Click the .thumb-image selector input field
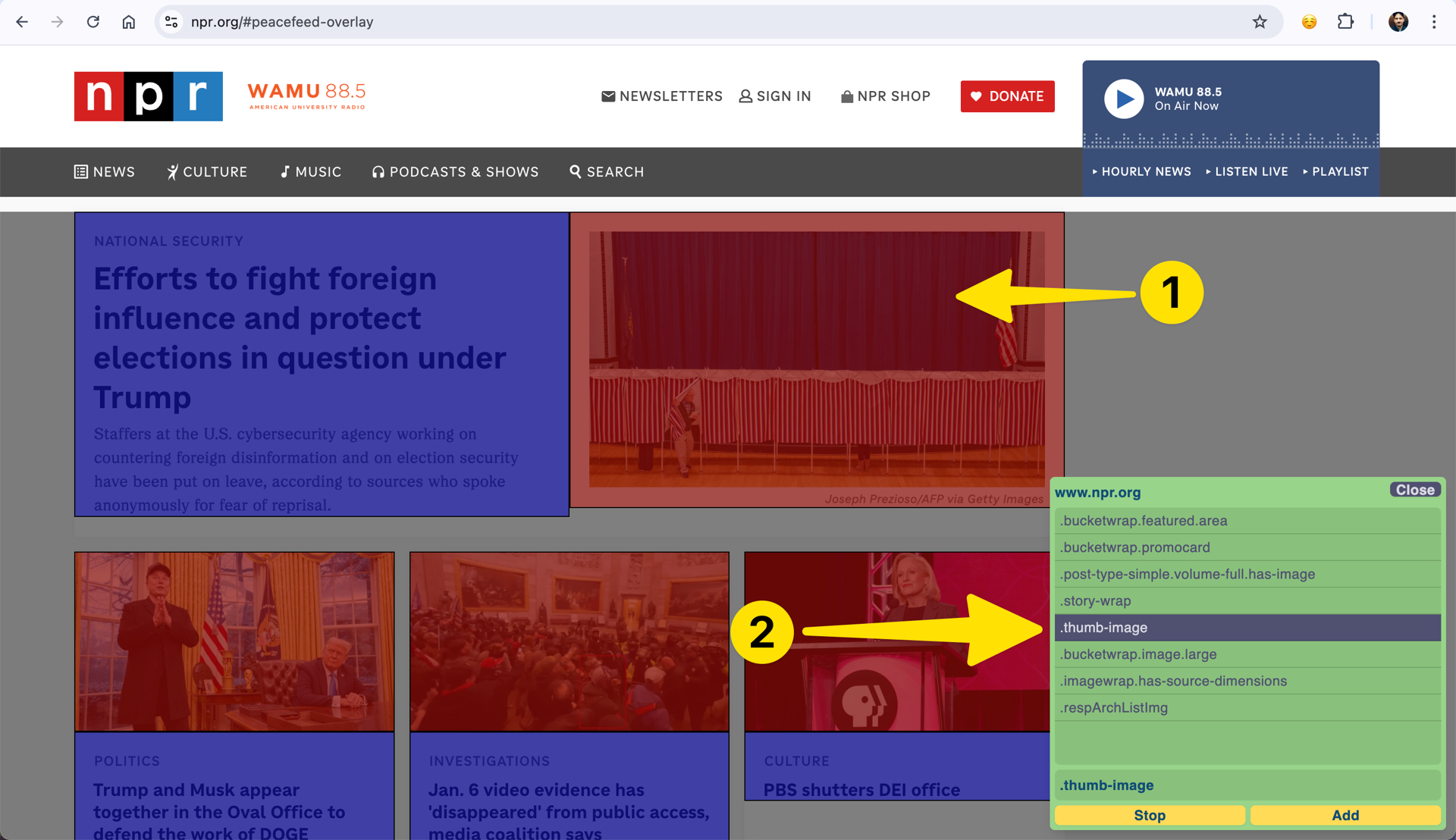Viewport: 1456px width, 840px height. pyautogui.click(x=1247, y=785)
